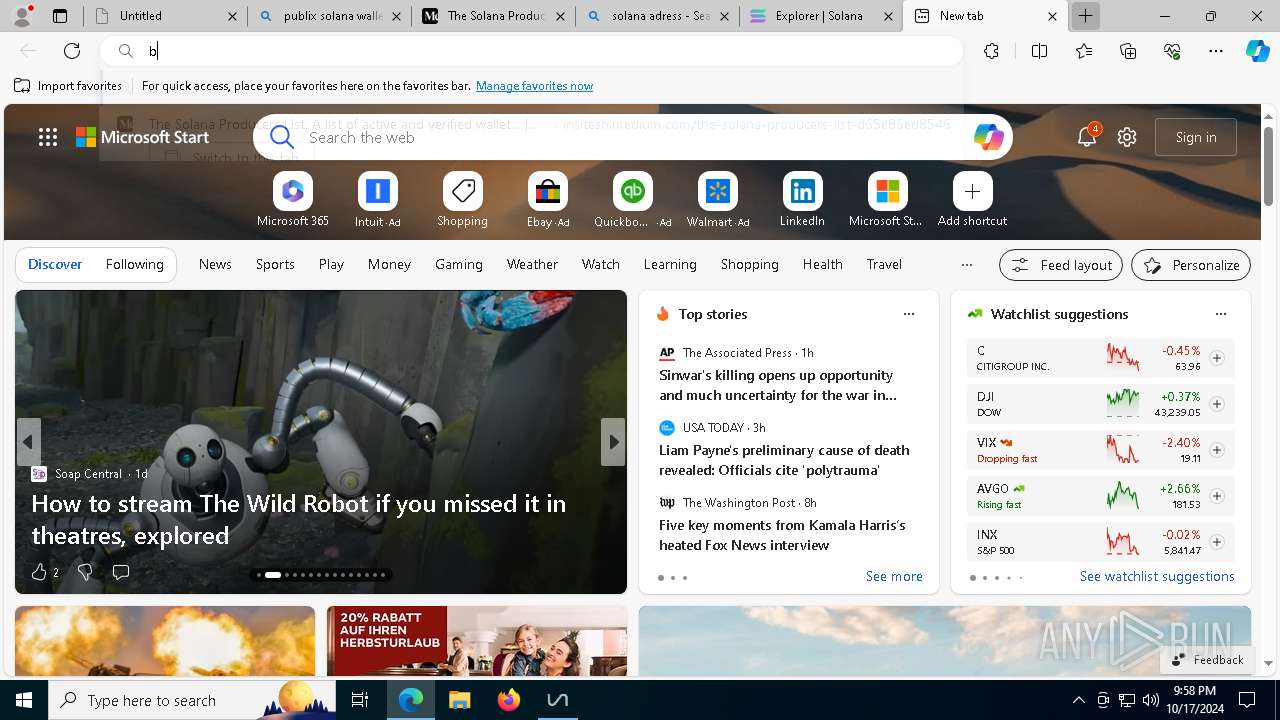
Task: Open Watchlist suggestions more options menu
Action: (1220, 314)
